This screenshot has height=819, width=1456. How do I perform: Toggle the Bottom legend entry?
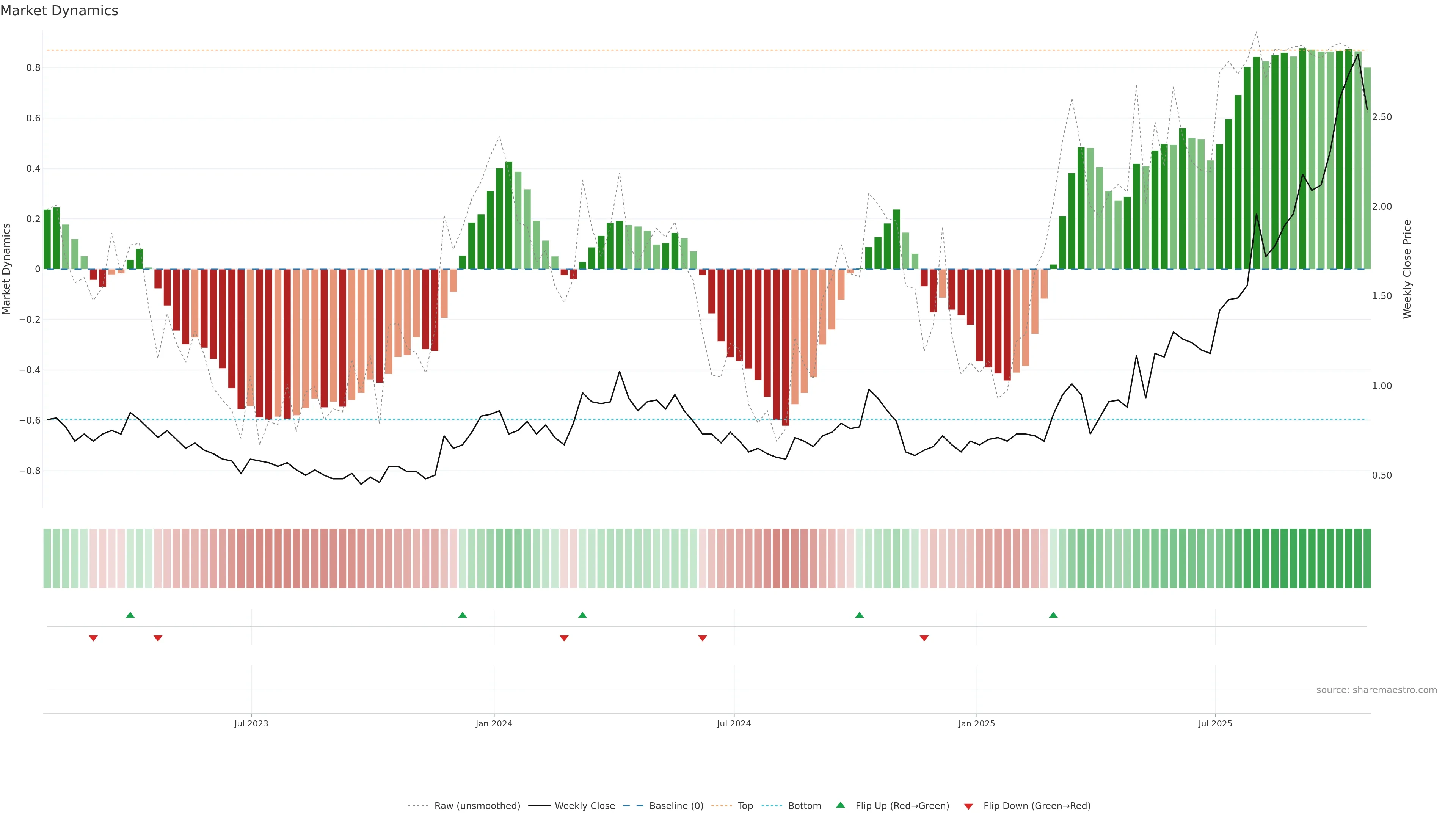[x=804, y=806]
